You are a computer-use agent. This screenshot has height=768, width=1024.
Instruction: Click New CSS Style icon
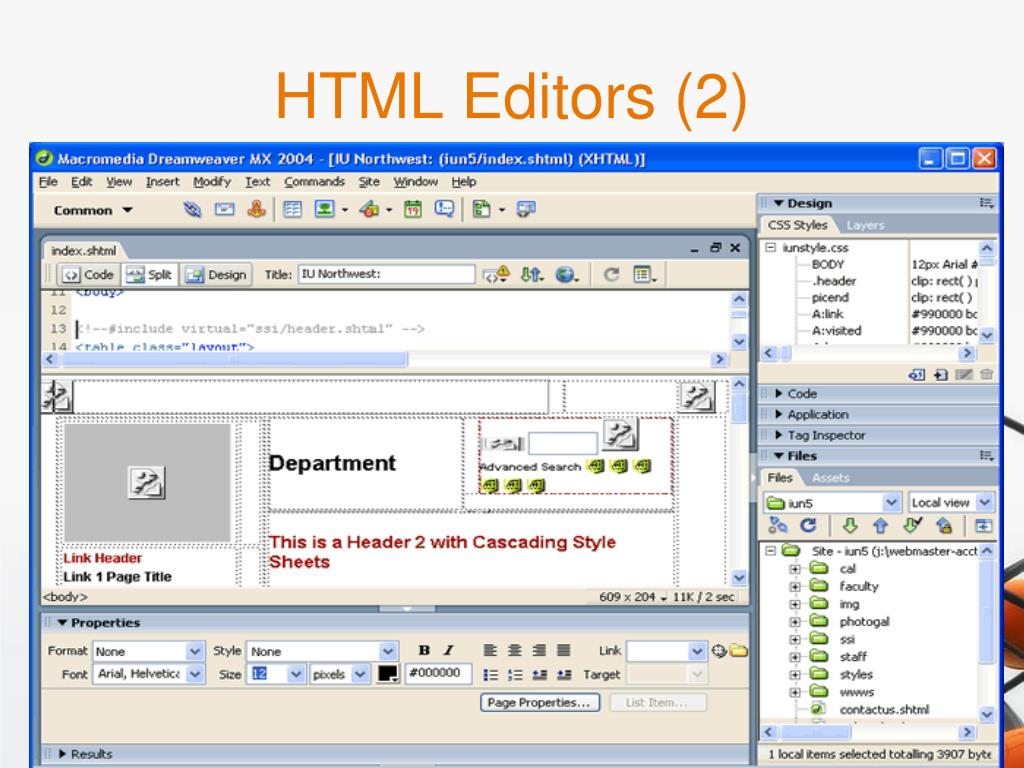click(x=940, y=374)
